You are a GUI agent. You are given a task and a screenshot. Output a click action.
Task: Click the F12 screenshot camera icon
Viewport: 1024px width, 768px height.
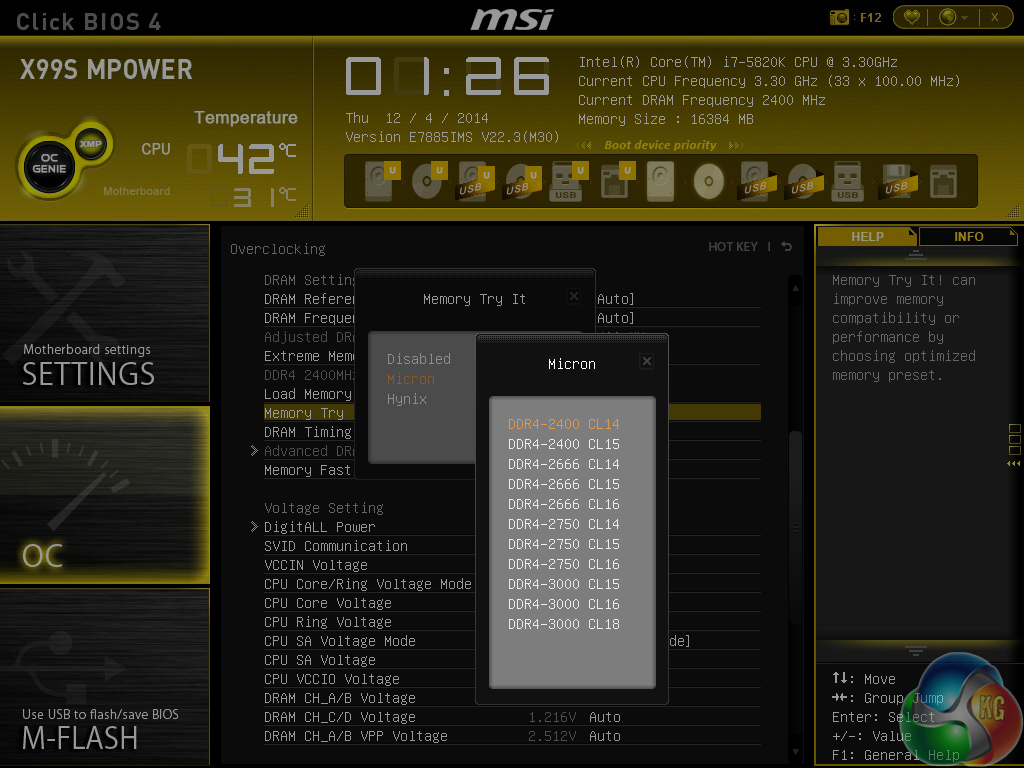coord(839,17)
